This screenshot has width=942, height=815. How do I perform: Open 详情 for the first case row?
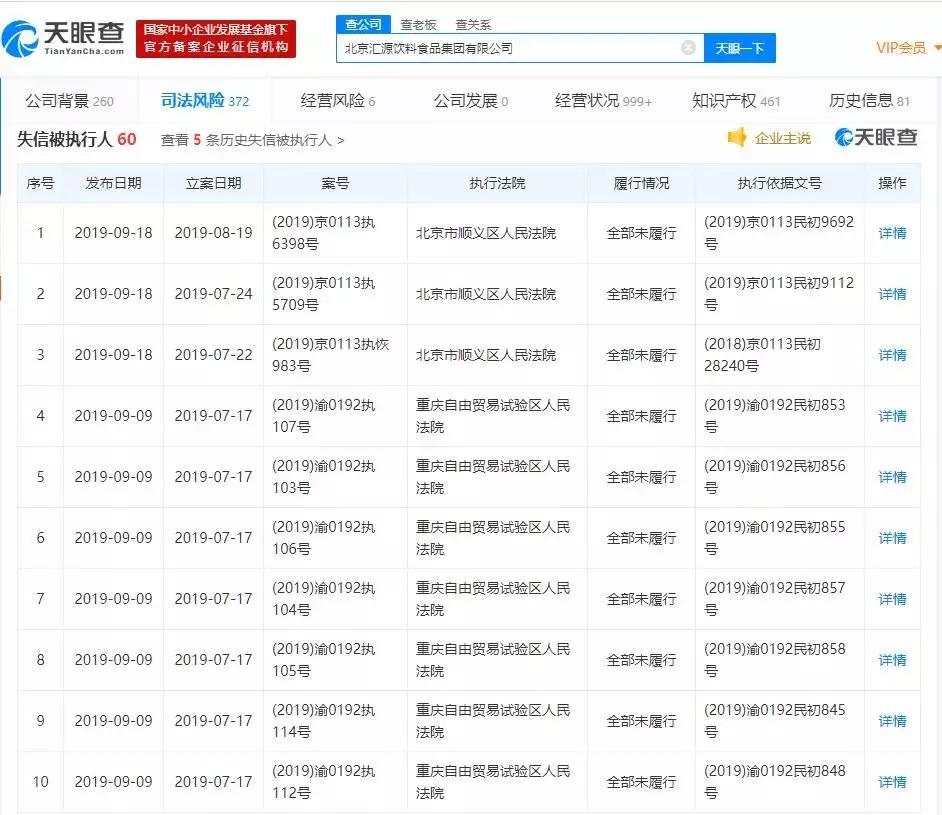coord(892,232)
